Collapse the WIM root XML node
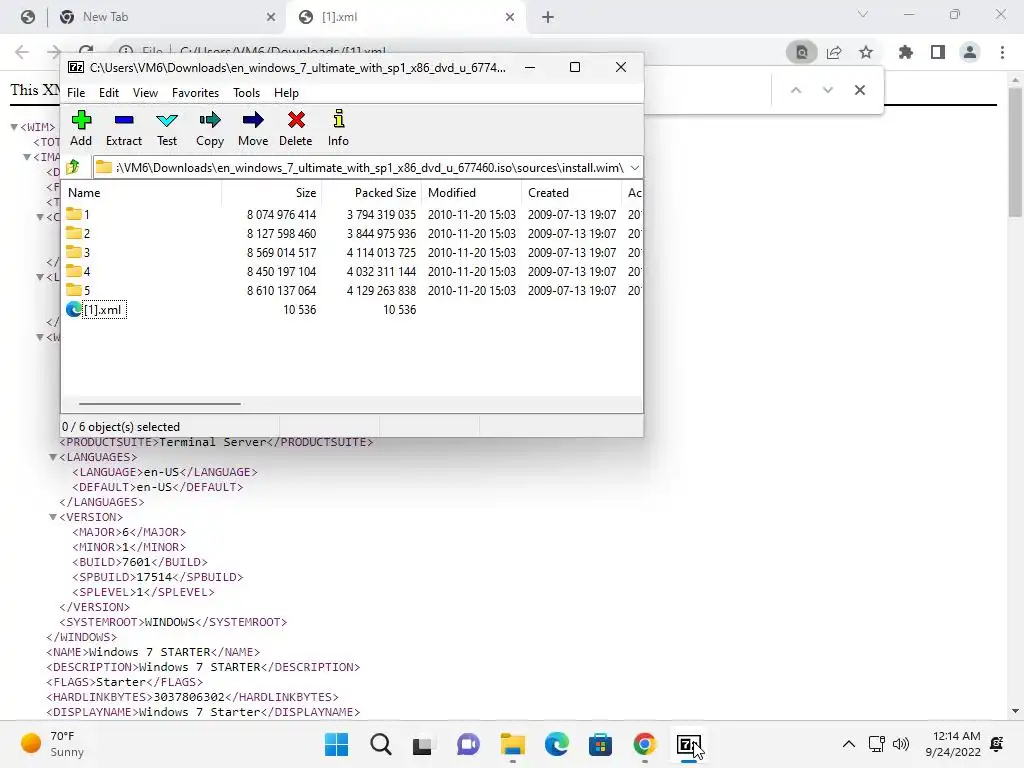 [14, 127]
